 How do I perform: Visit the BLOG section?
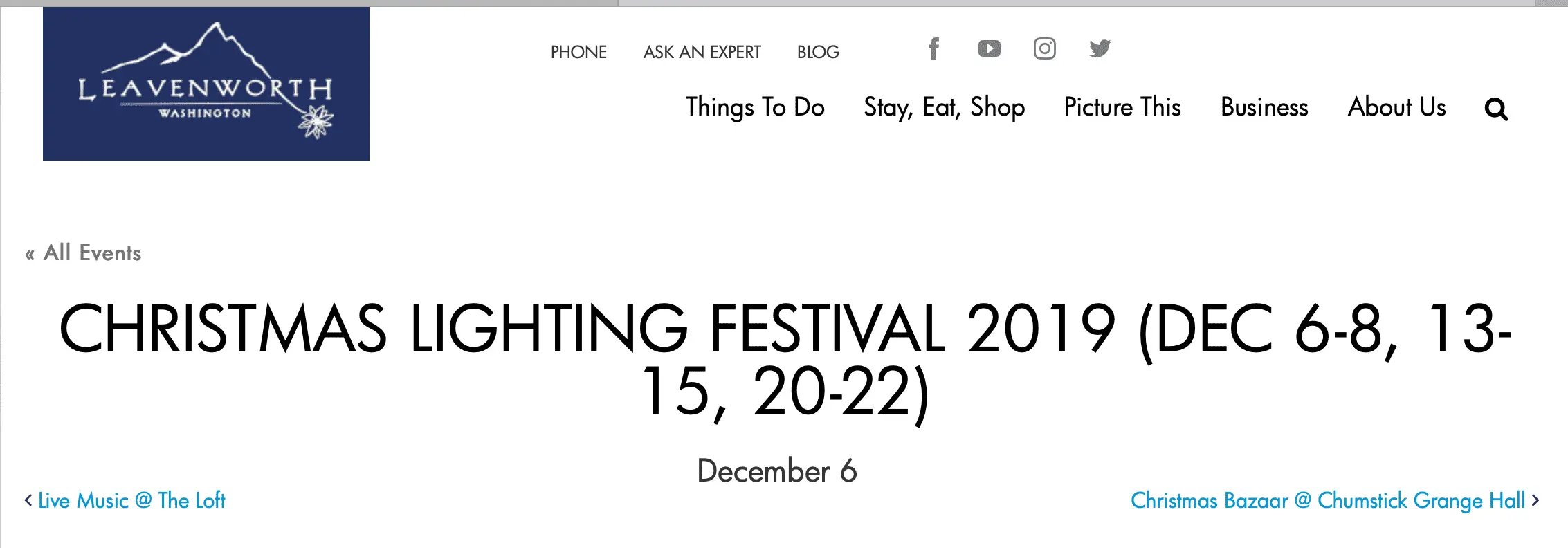tap(818, 52)
